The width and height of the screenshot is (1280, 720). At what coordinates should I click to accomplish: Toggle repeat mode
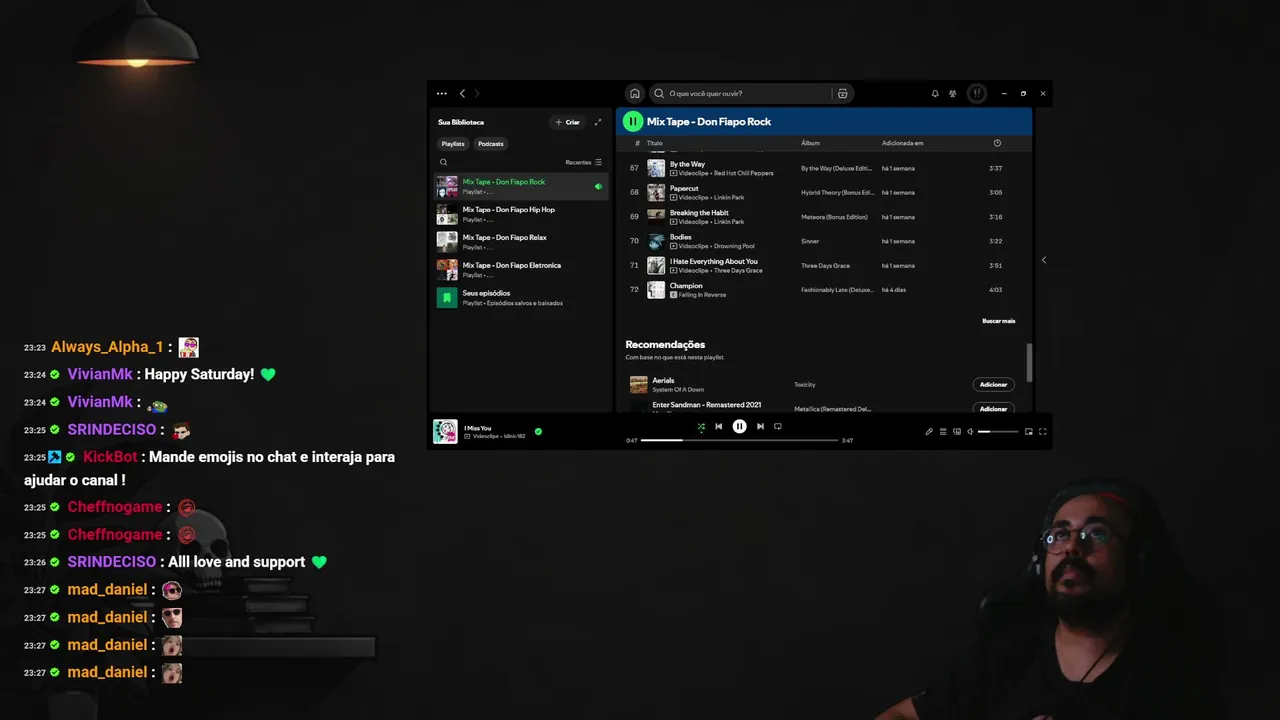pos(777,426)
